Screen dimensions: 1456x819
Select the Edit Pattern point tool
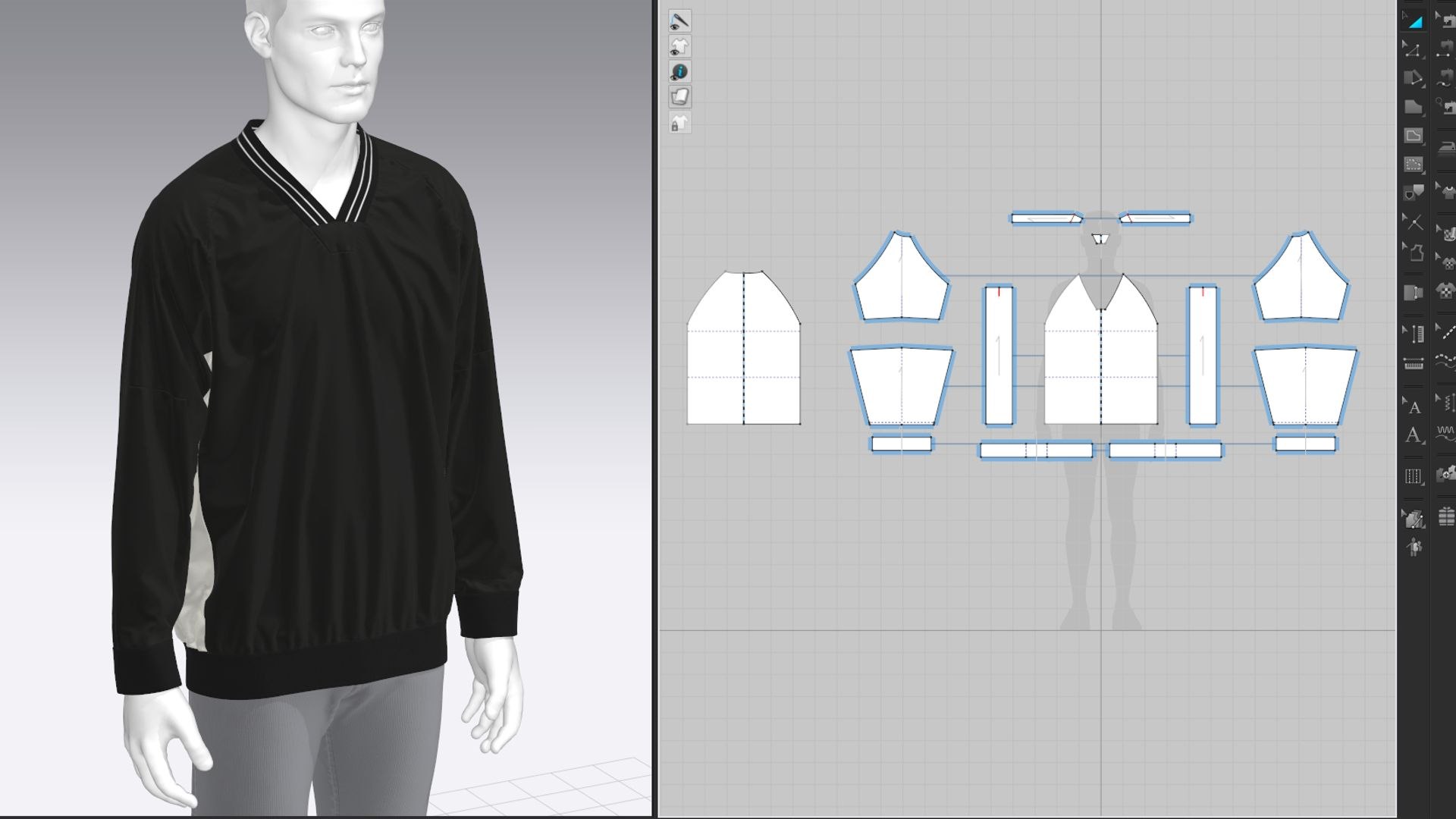[1414, 50]
